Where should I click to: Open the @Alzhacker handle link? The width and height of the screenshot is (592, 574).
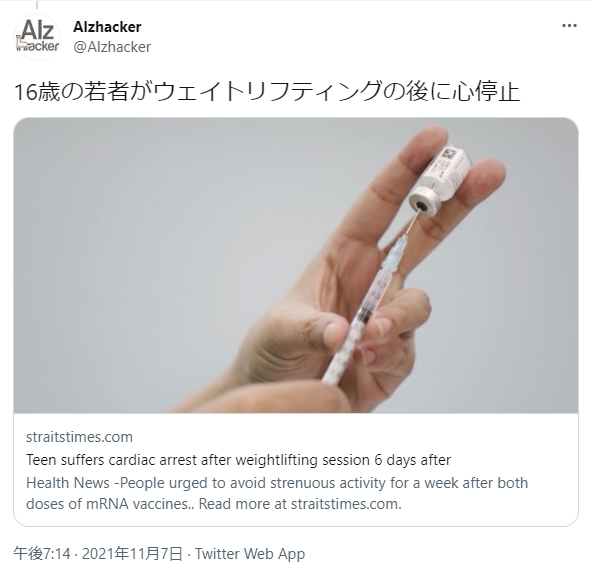click(x=112, y=47)
